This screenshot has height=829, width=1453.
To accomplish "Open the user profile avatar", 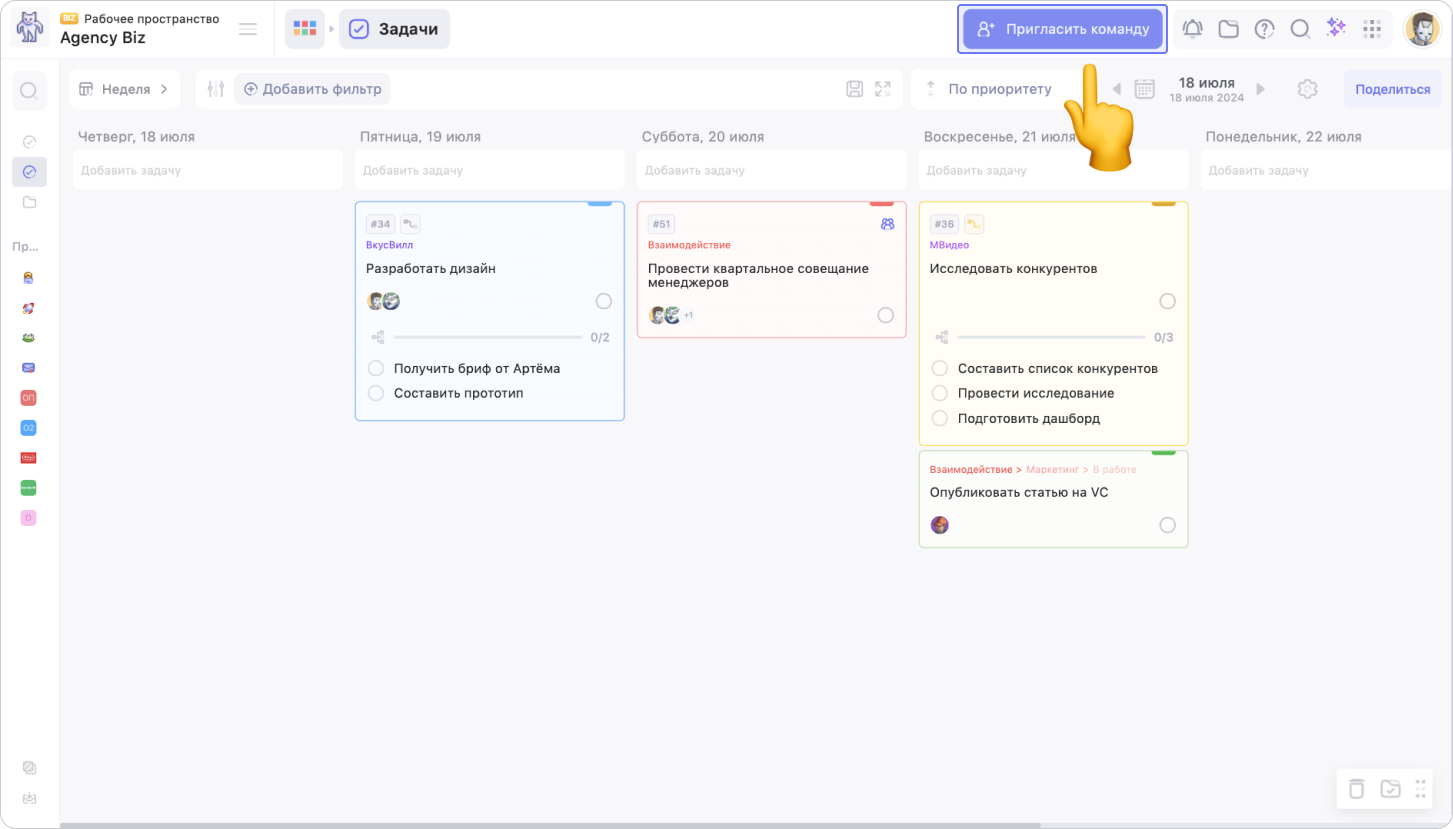I will [x=1422, y=29].
